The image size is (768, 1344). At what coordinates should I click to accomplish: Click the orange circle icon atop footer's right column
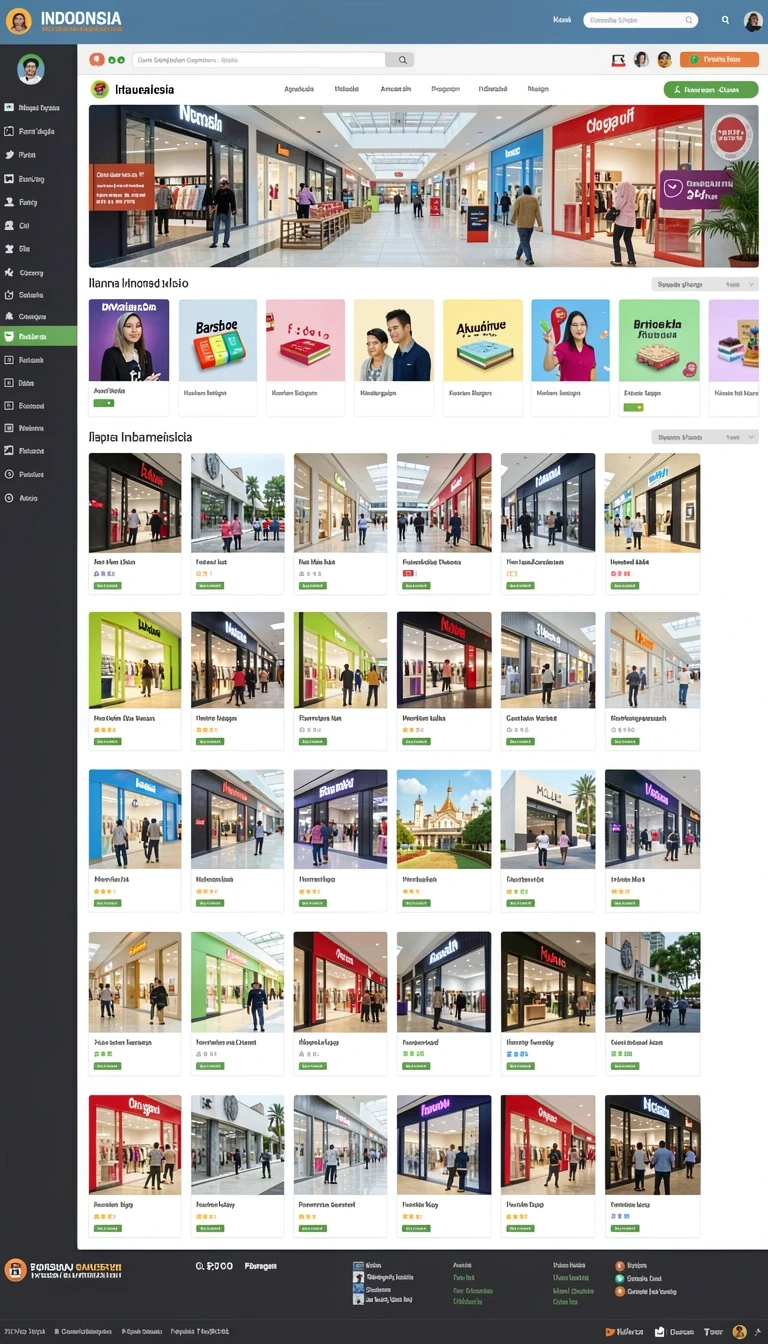click(619, 1266)
